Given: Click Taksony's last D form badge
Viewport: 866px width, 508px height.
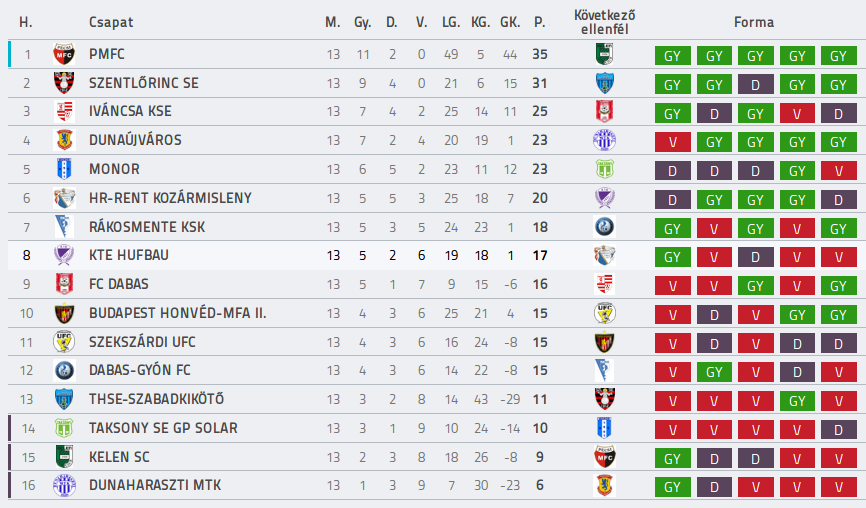Looking at the screenshot, I should (838, 430).
